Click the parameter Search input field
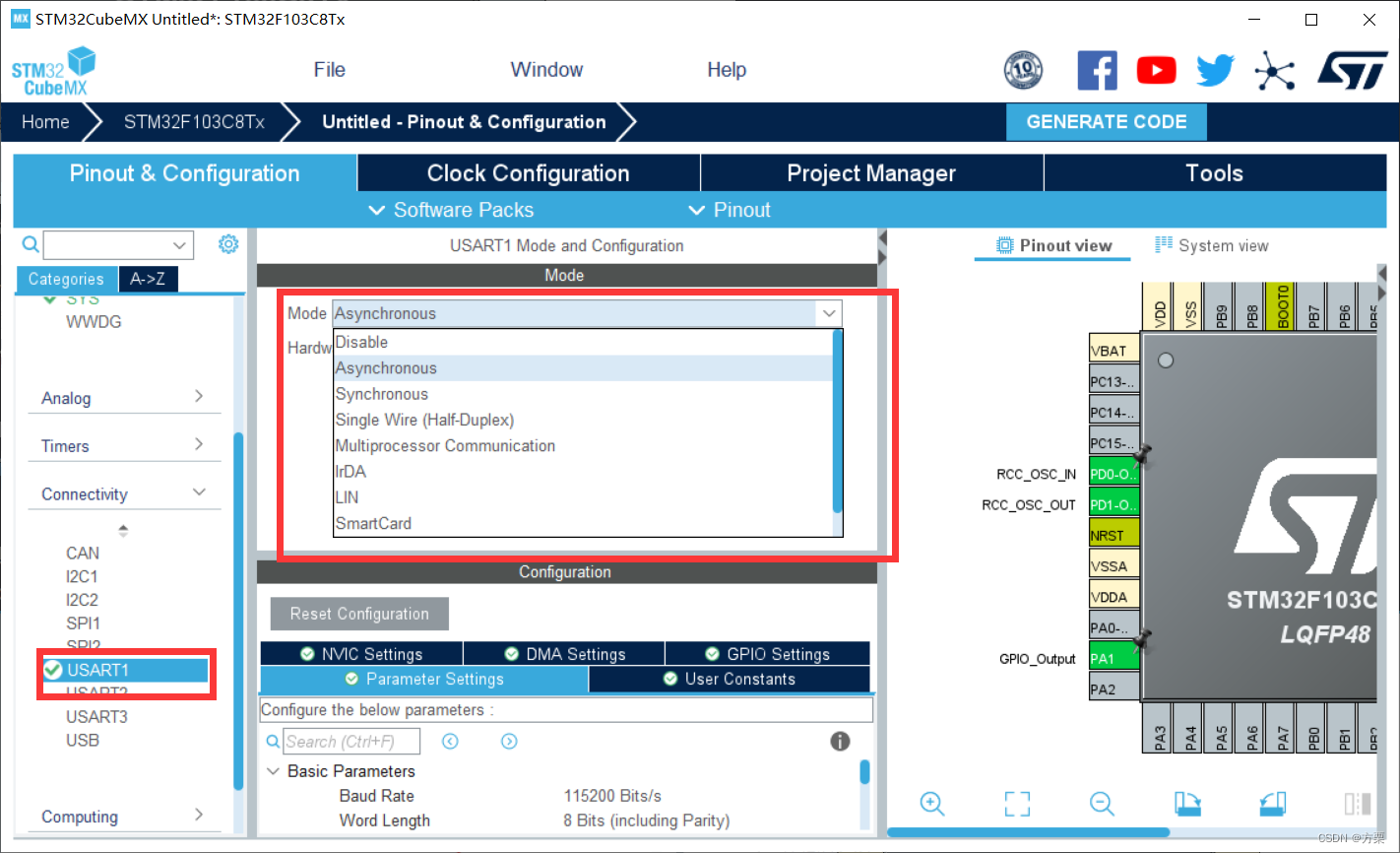This screenshot has height=853, width=1400. tap(351, 742)
